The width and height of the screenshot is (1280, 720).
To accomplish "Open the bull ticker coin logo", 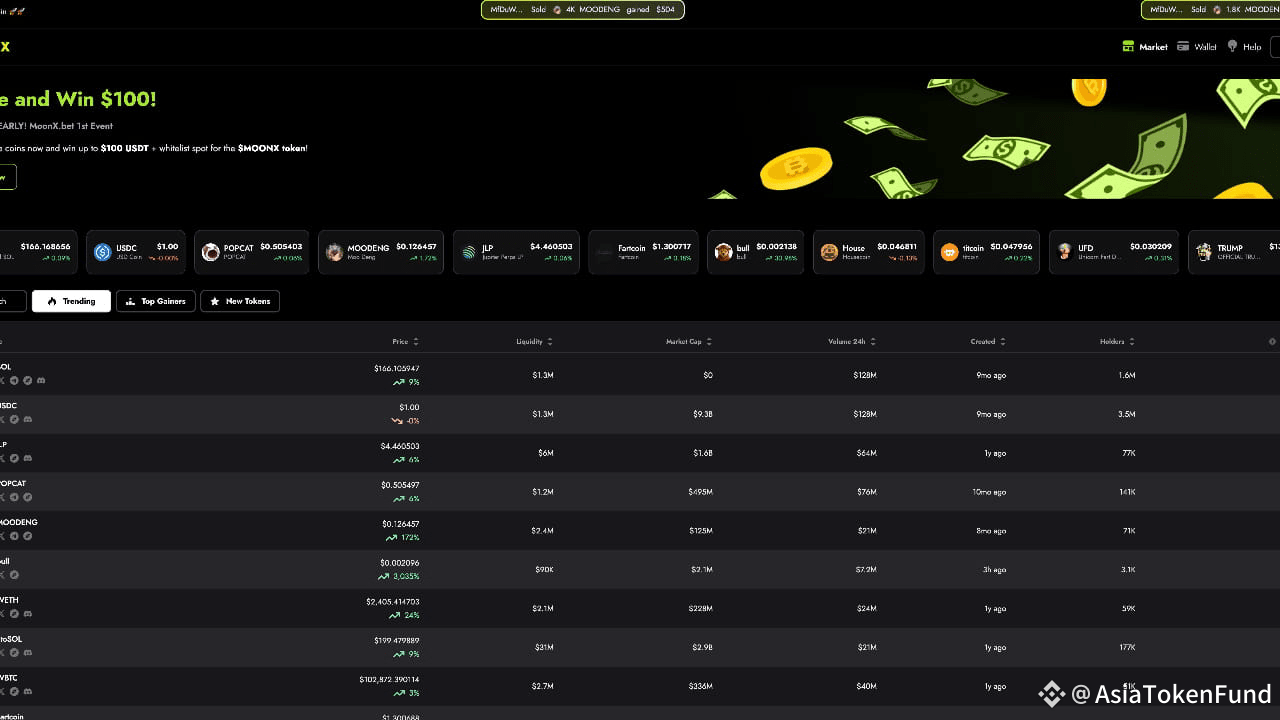I will [723, 252].
